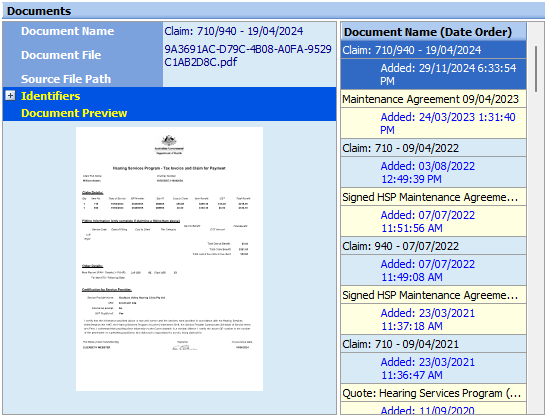Select Claim: 940 - 07/07/2022 entry
The image size is (547, 417).
tap(434, 246)
